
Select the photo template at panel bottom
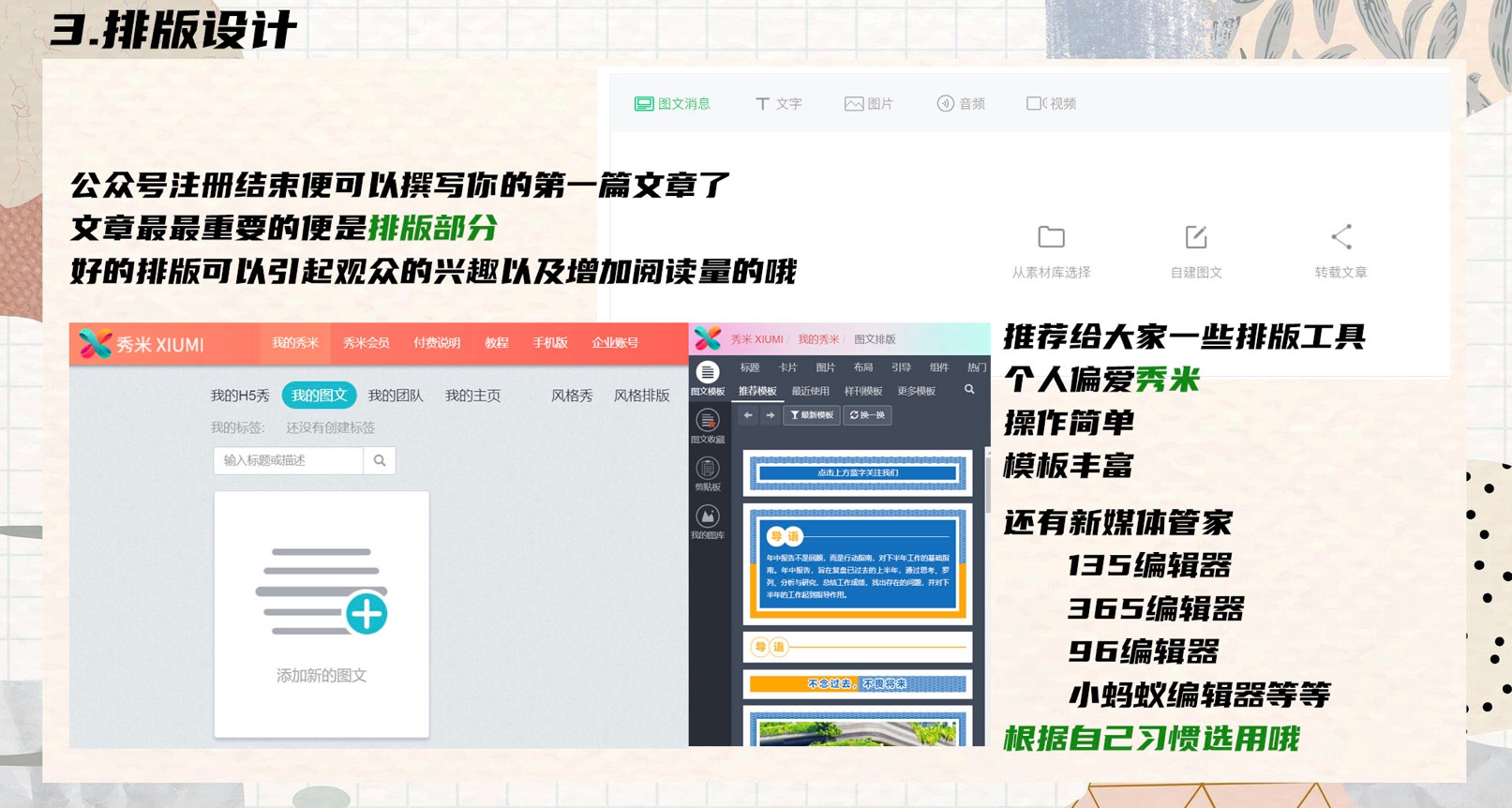point(858,727)
